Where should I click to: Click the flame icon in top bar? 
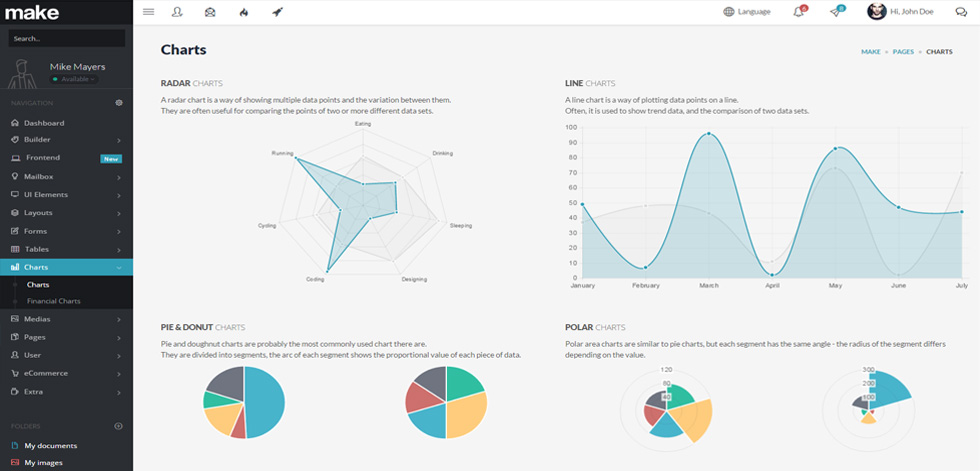244,11
